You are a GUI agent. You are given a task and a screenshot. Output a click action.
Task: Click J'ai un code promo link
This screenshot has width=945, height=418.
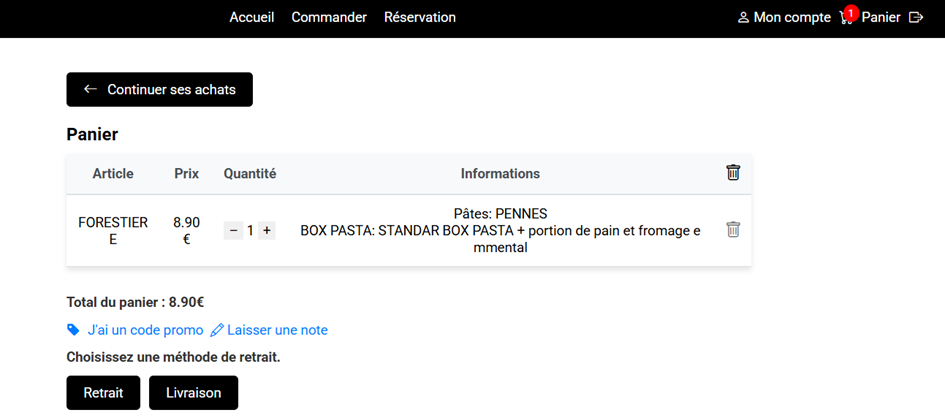click(145, 330)
